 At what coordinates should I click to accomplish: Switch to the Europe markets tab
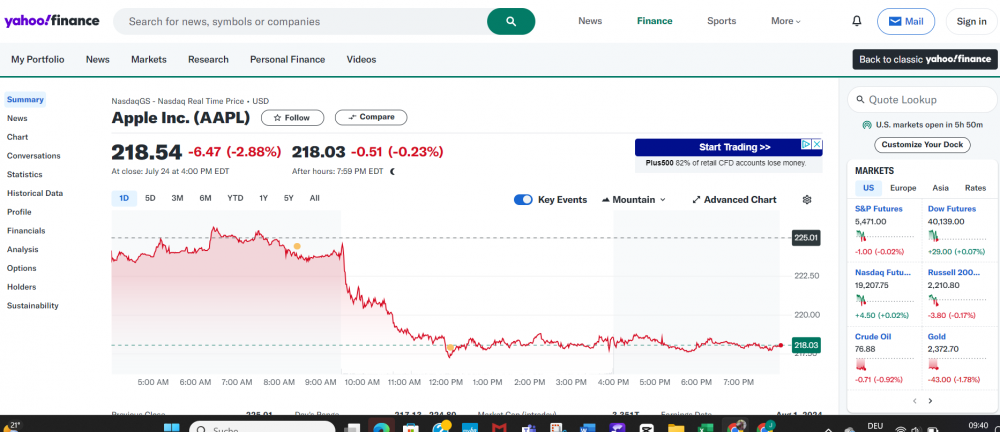903,188
